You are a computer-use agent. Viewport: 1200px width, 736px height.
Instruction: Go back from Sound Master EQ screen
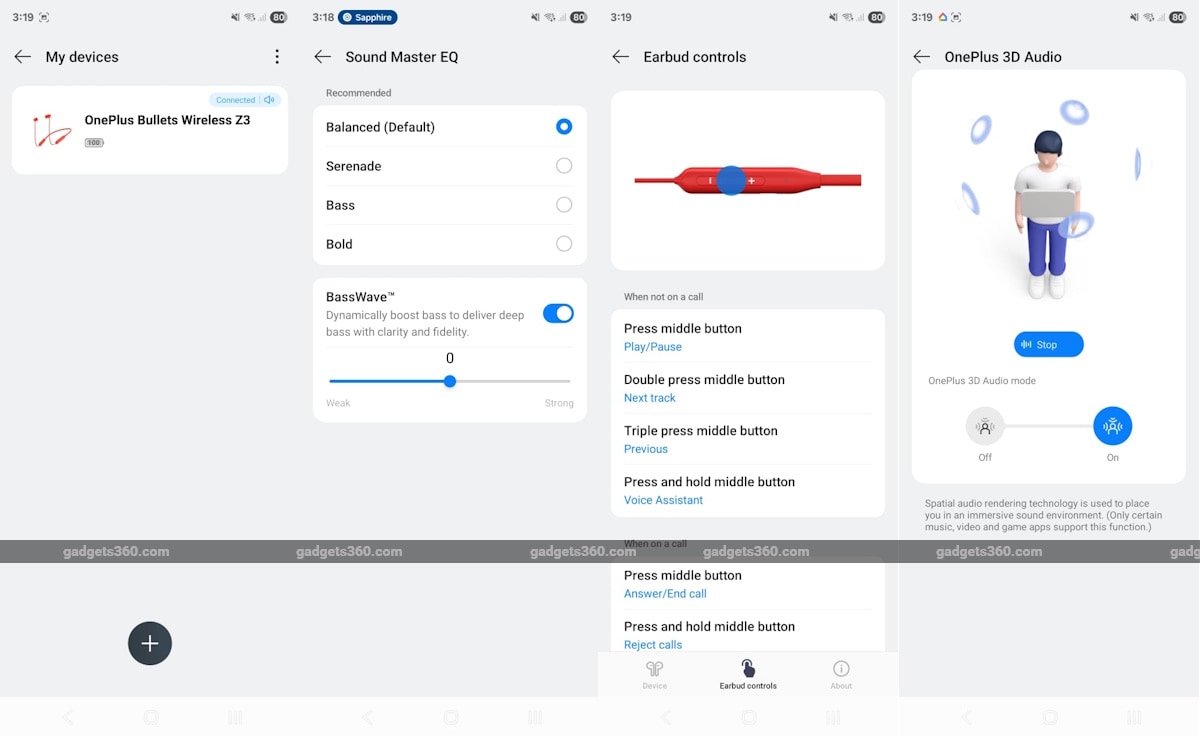322,57
